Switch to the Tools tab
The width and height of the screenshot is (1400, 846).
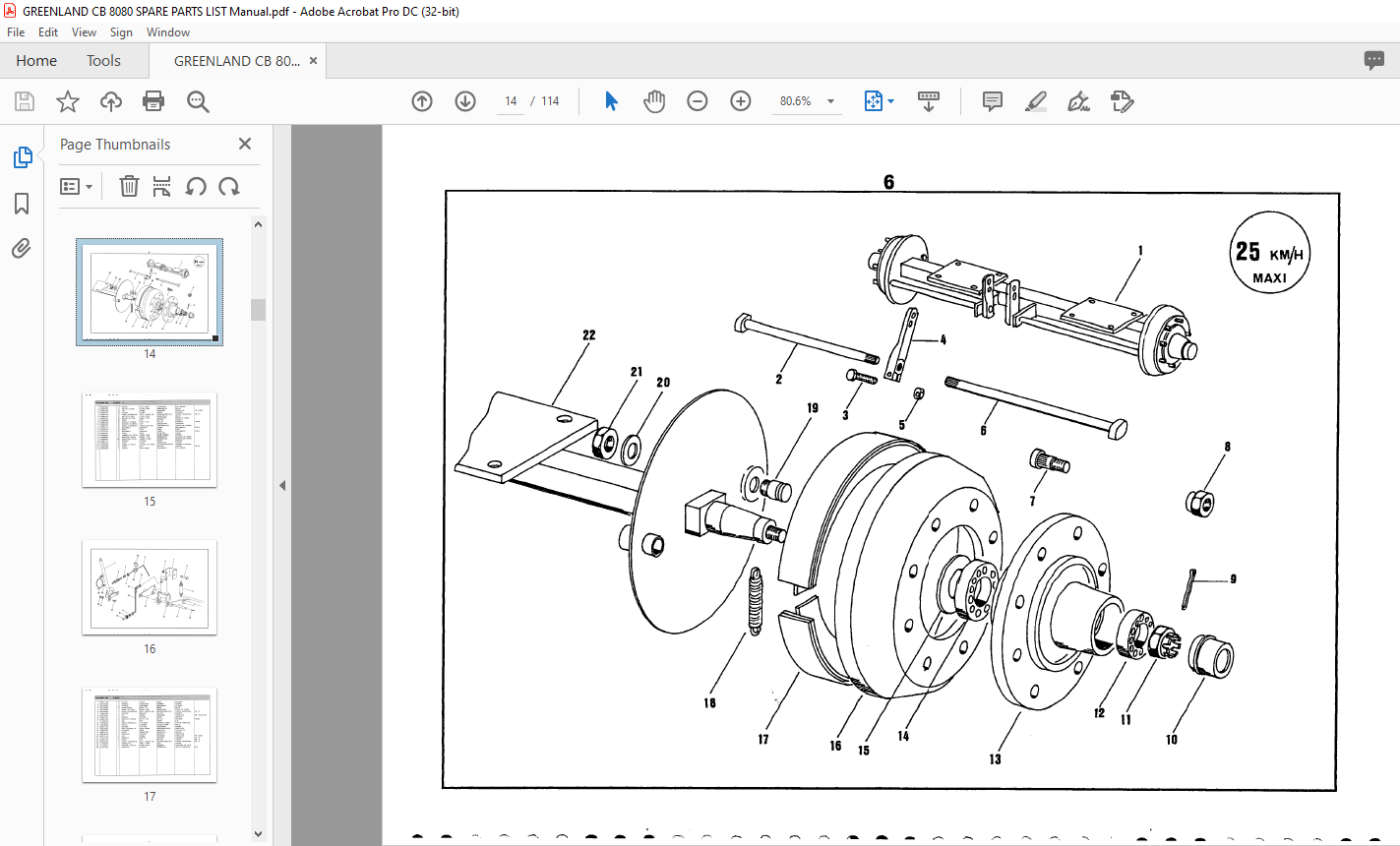coord(103,61)
